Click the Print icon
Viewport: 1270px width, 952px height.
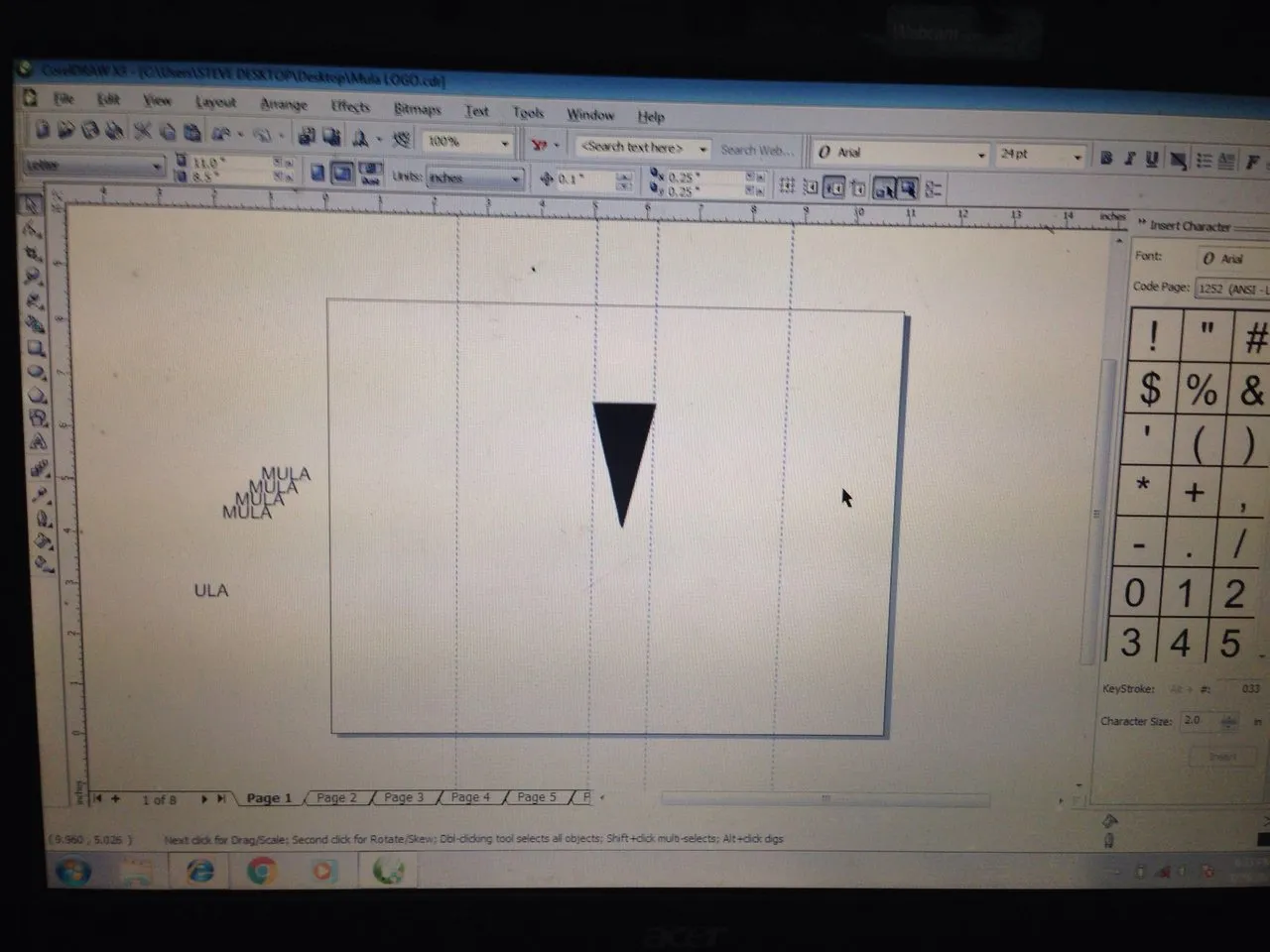tap(114, 130)
